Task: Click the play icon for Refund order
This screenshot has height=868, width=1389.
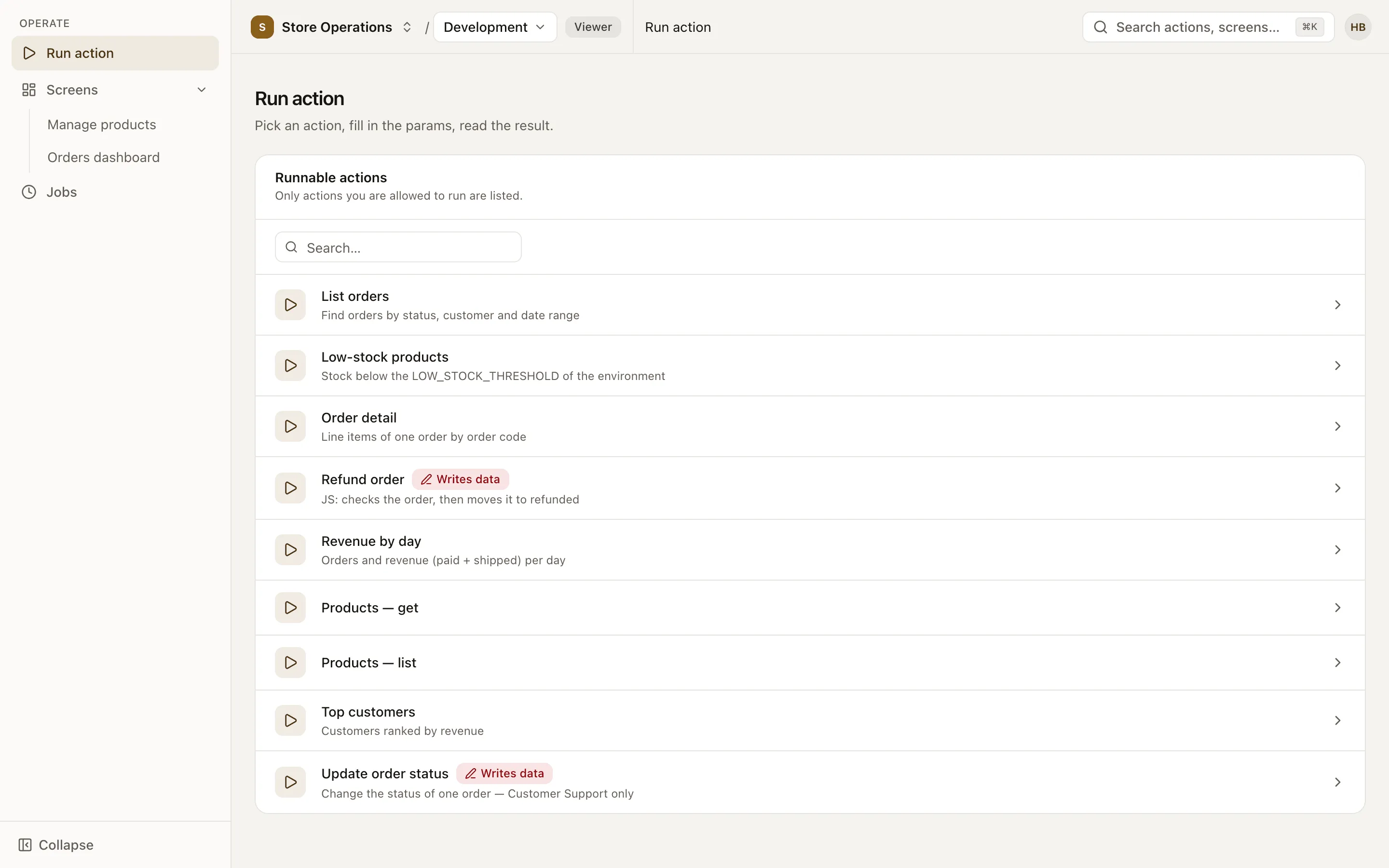Action: [290, 488]
